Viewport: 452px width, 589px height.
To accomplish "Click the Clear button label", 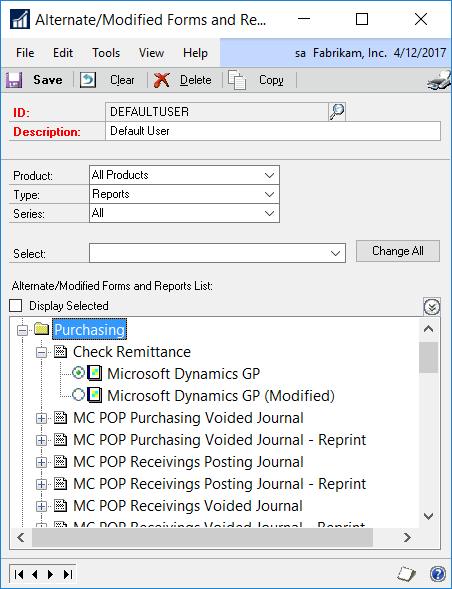I will tap(122, 80).
